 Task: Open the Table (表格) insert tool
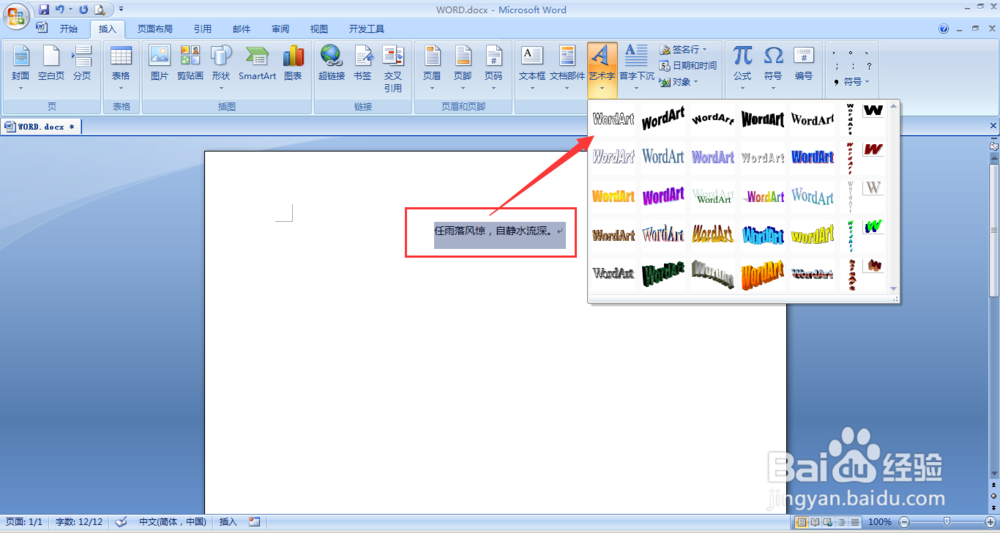121,69
